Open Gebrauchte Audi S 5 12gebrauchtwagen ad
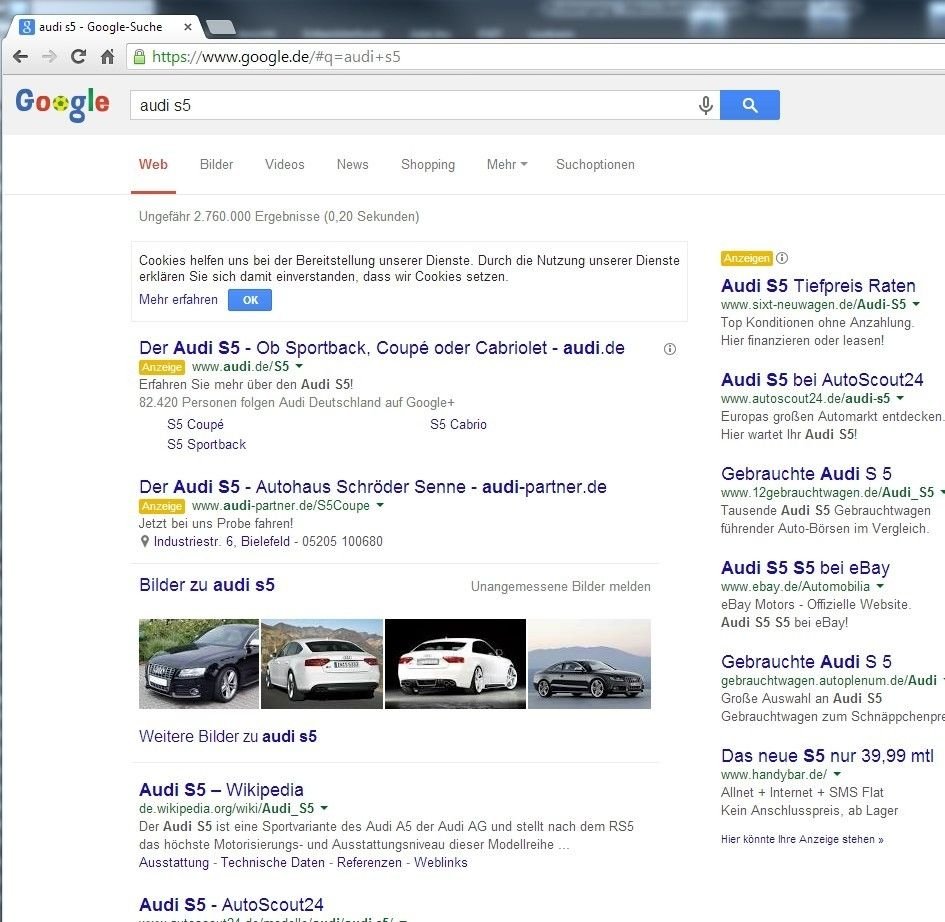This screenshot has width=945, height=922. 806,474
